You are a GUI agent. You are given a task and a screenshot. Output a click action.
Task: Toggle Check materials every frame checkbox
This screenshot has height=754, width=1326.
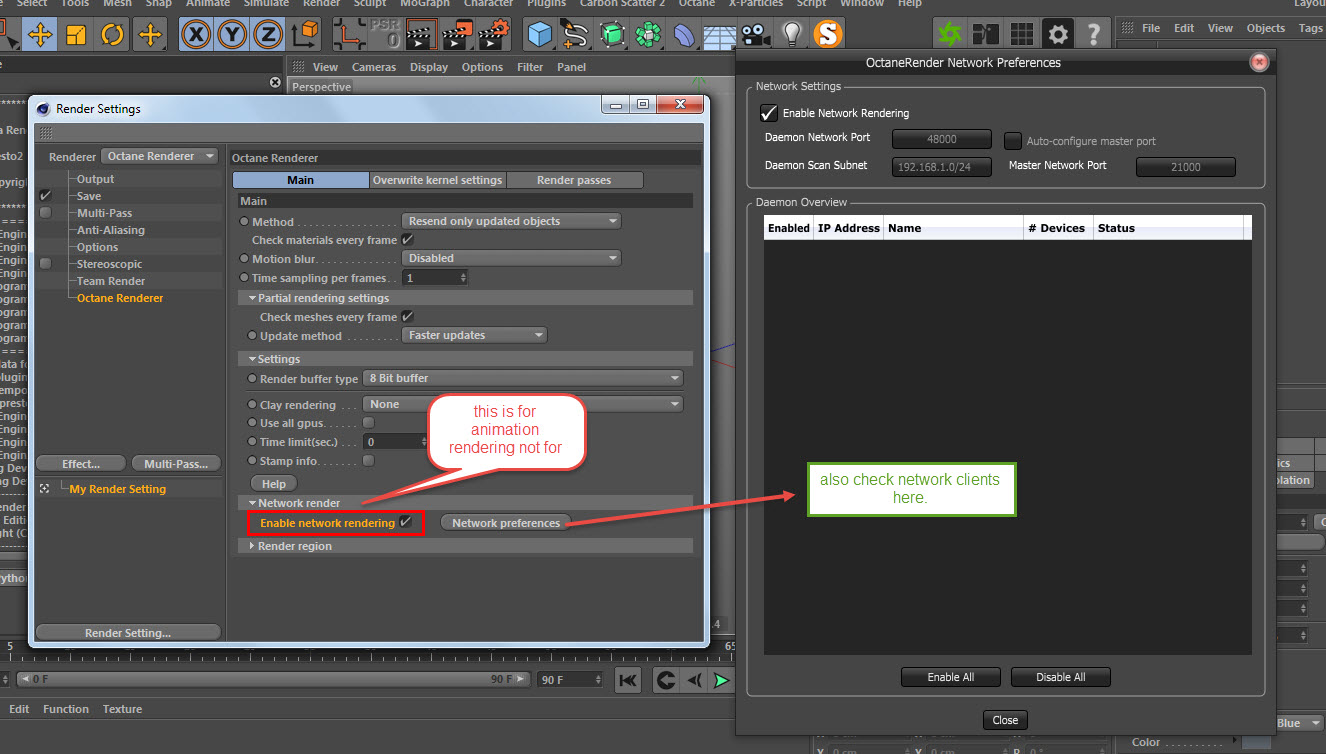point(407,240)
